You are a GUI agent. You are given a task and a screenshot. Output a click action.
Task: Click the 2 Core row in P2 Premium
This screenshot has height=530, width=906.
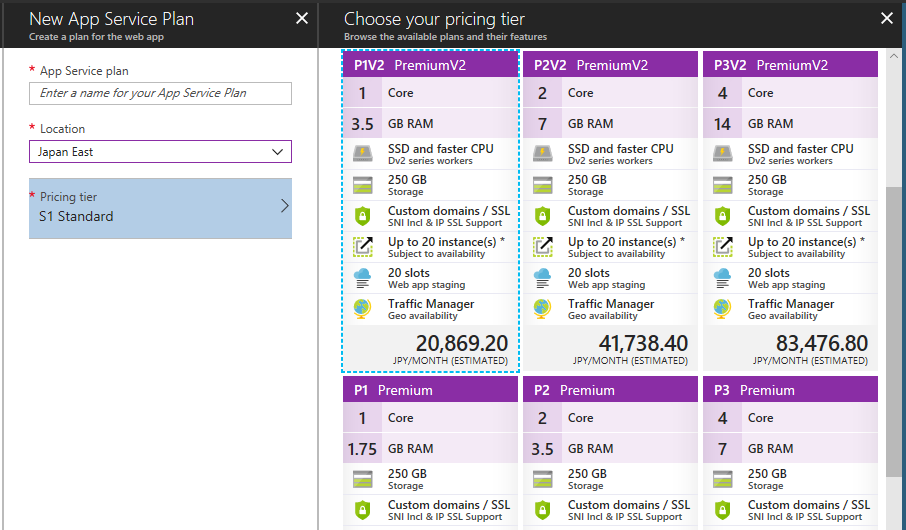(x=611, y=417)
